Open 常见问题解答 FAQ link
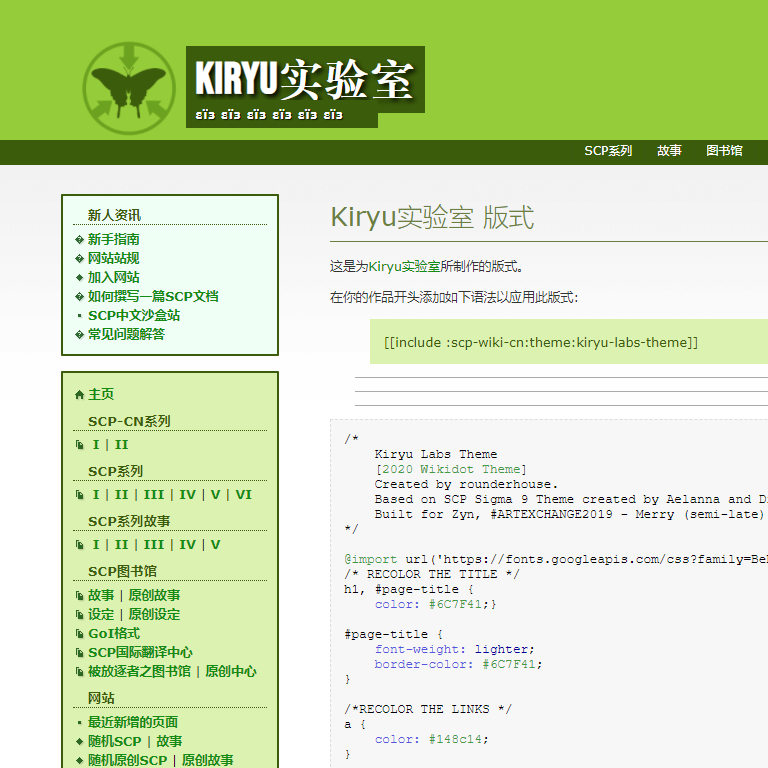The image size is (768, 768). click(126, 334)
